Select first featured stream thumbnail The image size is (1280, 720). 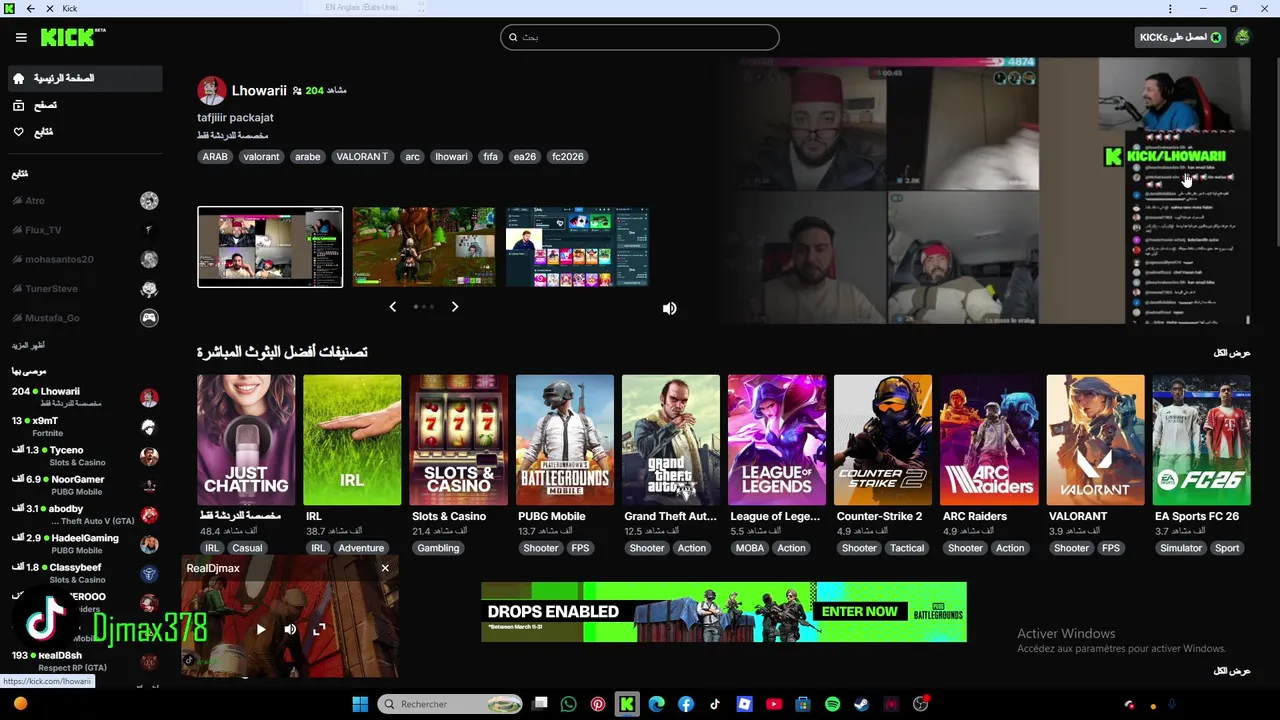pos(270,247)
